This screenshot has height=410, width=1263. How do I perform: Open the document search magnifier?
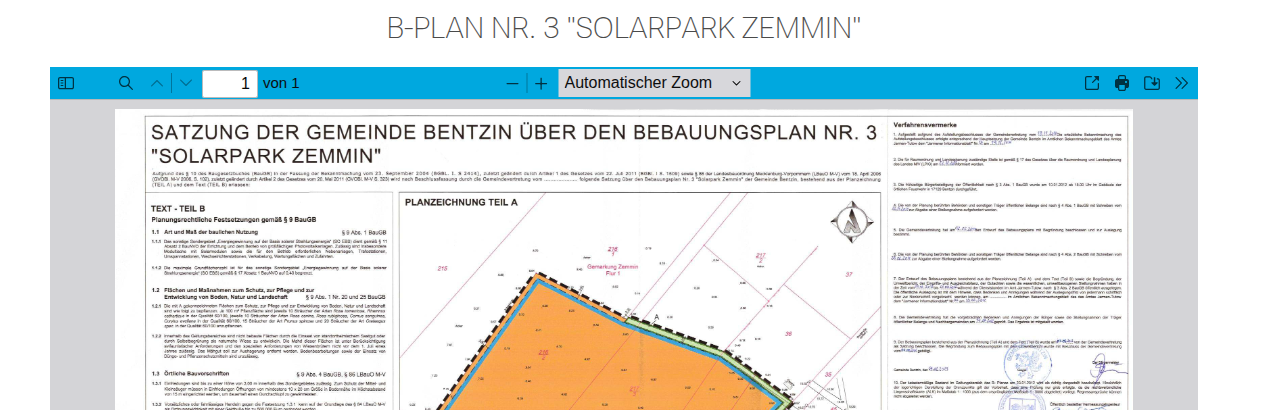coord(126,83)
